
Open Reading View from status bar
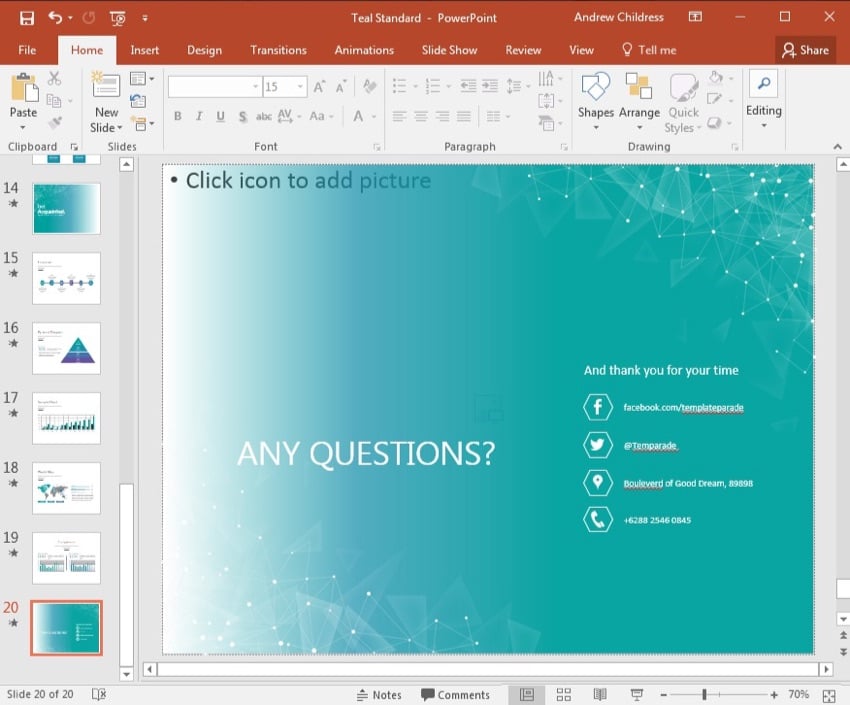pos(599,694)
